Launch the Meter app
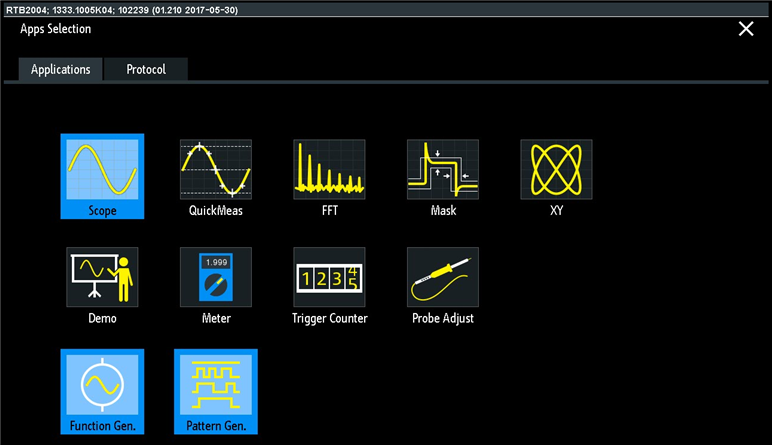 (216, 286)
